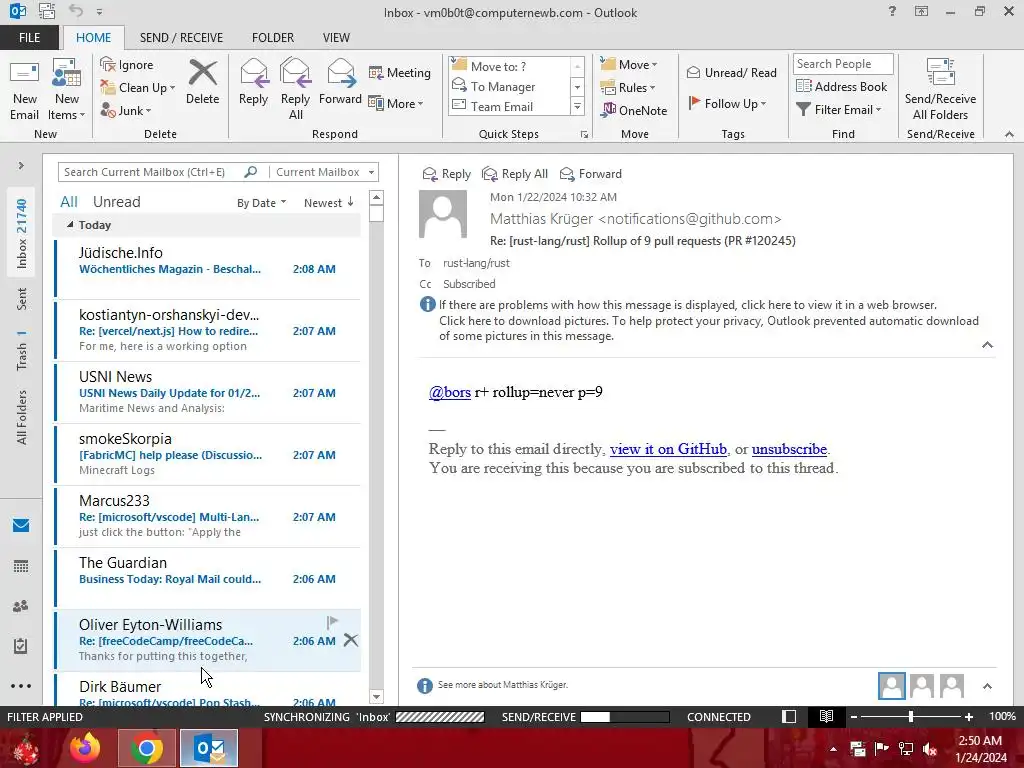Click the ribbon Forward icon
The image size is (1024, 768).
340,82
